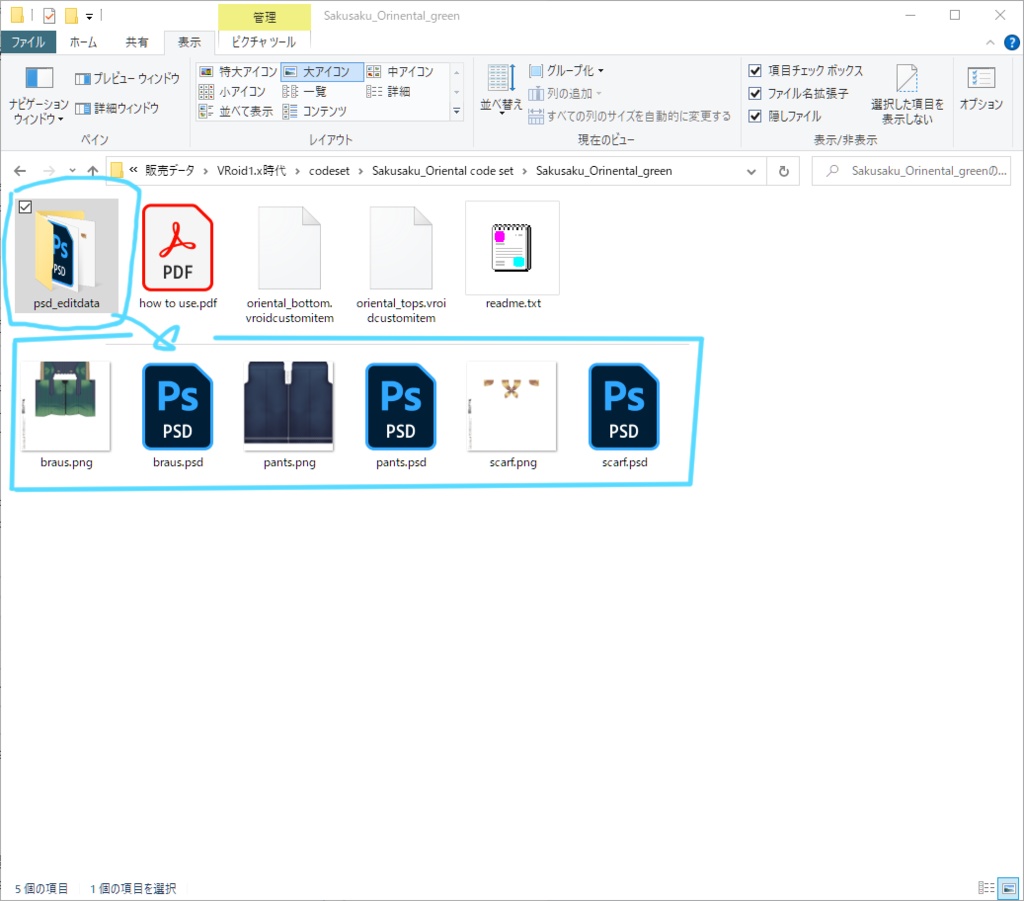Image resolution: width=1024 pixels, height=901 pixels.
Task: Open Explorer help question mark
Action: pos(1011,42)
